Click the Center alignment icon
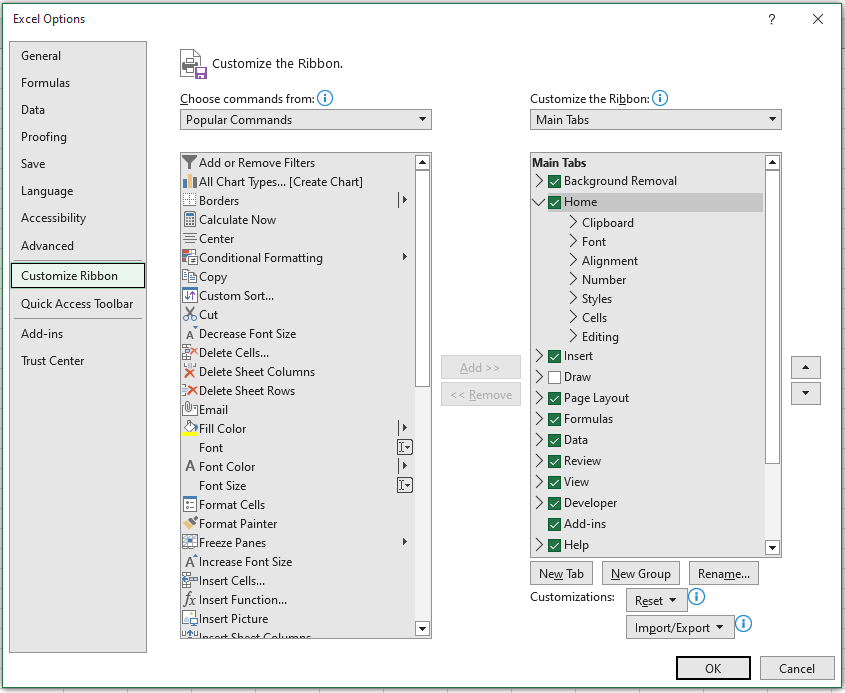The width and height of the screenshot is (845, 693). coord(190,238)
